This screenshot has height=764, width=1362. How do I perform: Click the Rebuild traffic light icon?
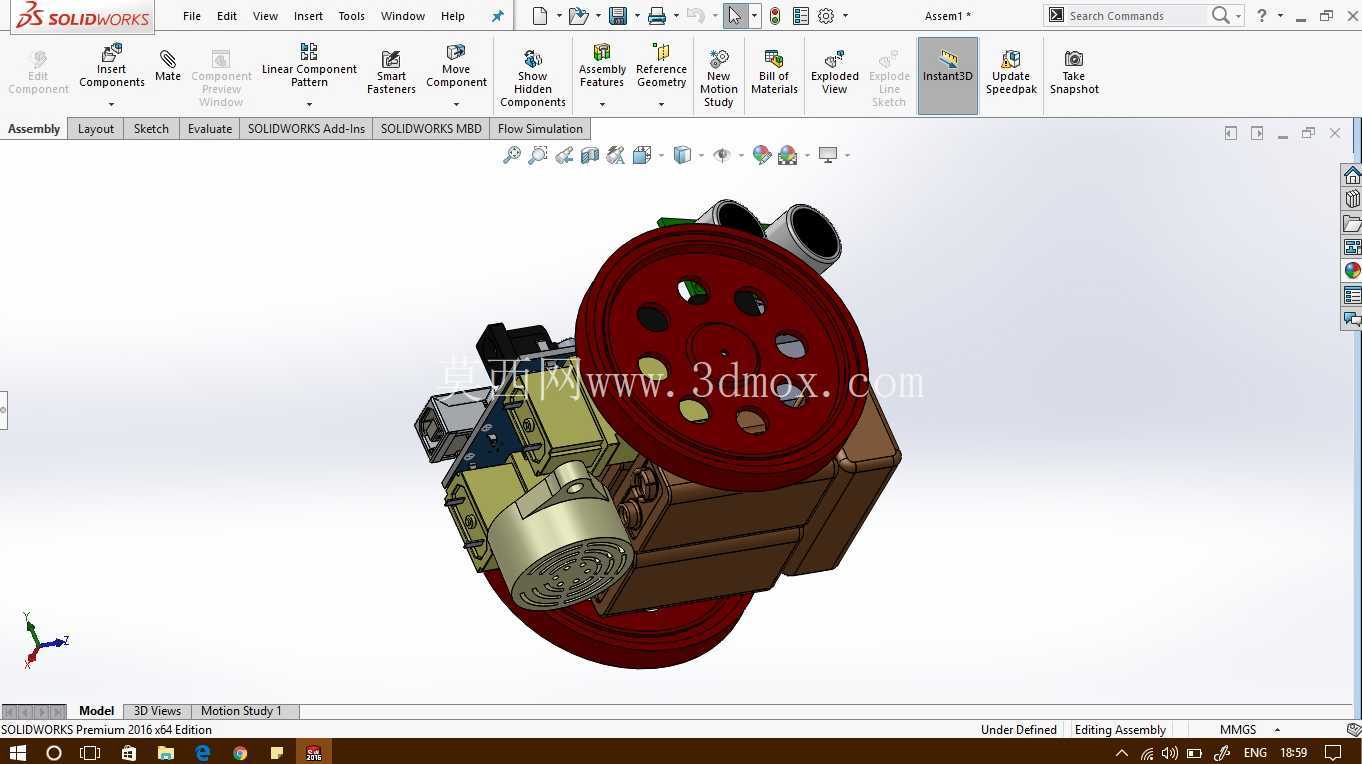pyautogui.click(x=775, y=16)
